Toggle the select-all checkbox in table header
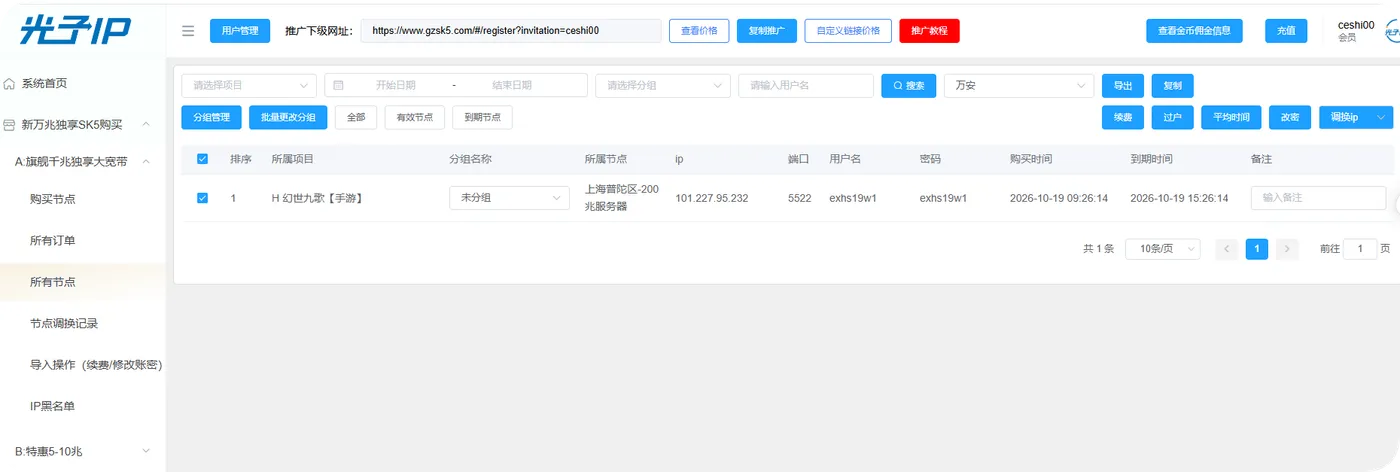 tap(203, 159)
